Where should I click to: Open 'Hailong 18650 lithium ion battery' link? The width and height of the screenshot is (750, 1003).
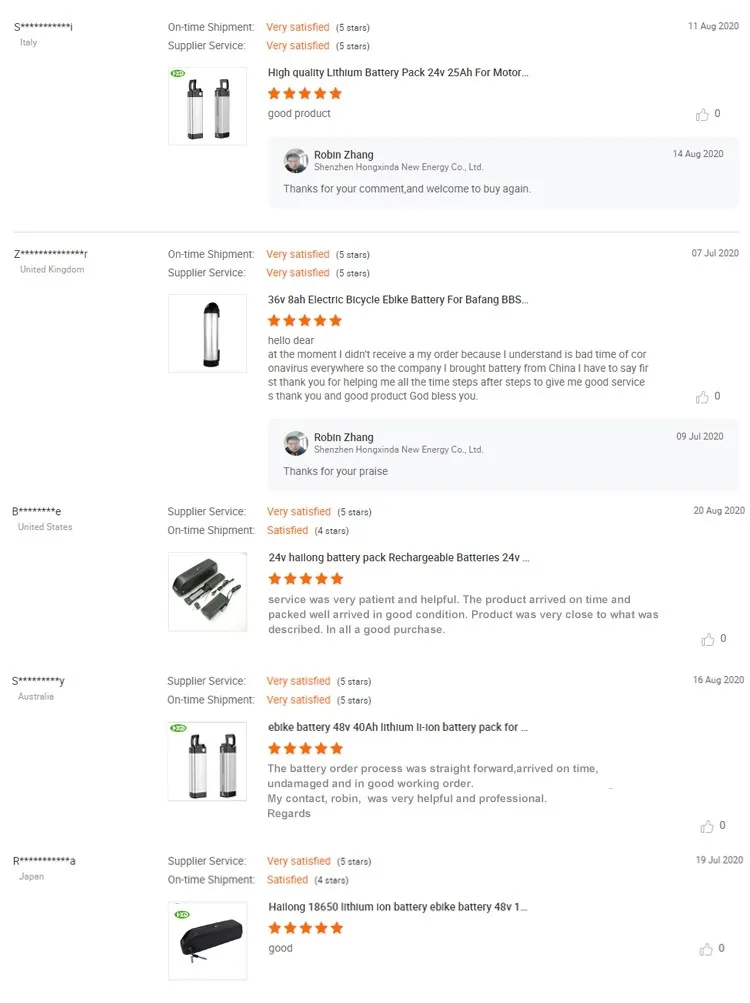[x=398, y=907]
